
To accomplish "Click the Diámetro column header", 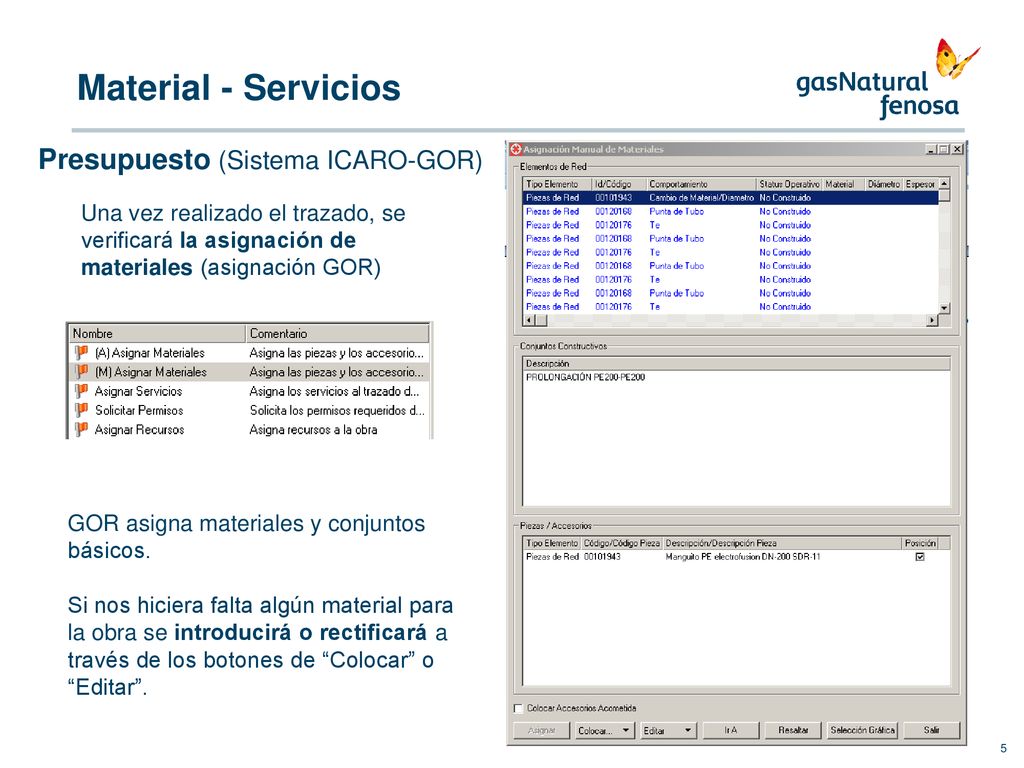I will point(884,184).
